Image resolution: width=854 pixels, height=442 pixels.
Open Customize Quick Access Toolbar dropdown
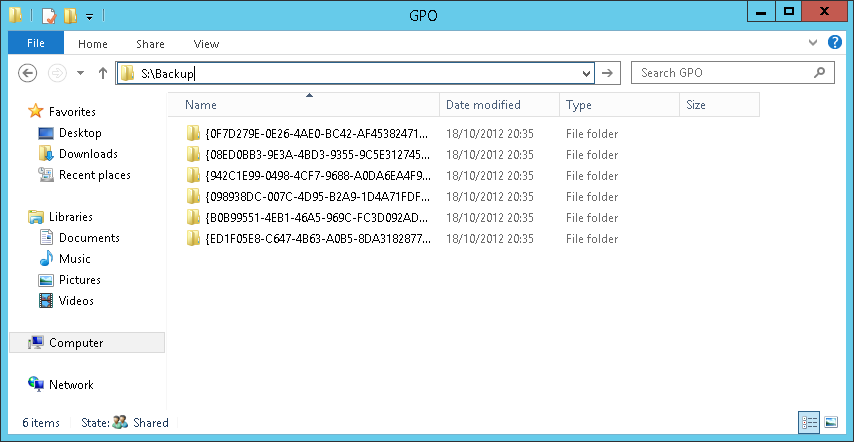(x=89, y=16)
